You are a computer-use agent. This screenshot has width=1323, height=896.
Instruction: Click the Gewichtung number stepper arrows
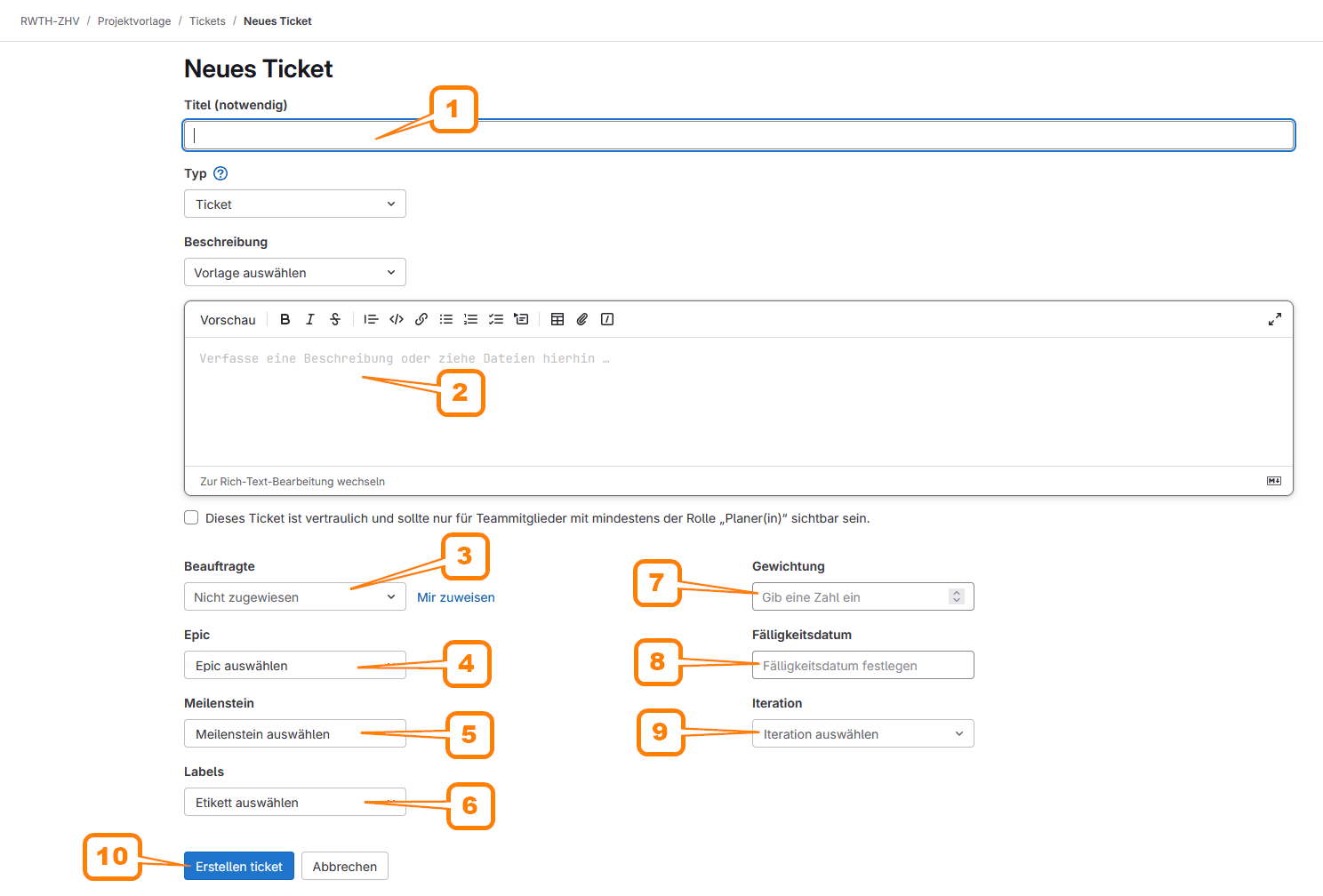point(957,596)
